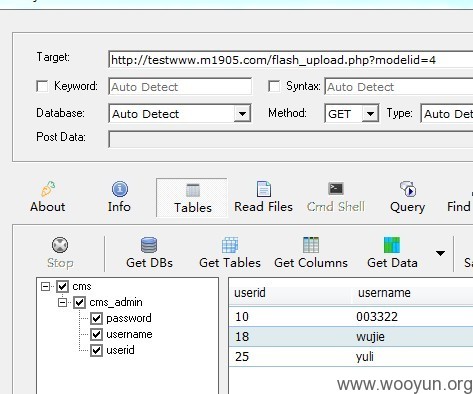The width and height of the screenshot is (473, 394).
Task: Open the Cmd Shell terminal icon
Action: (336, 188)
